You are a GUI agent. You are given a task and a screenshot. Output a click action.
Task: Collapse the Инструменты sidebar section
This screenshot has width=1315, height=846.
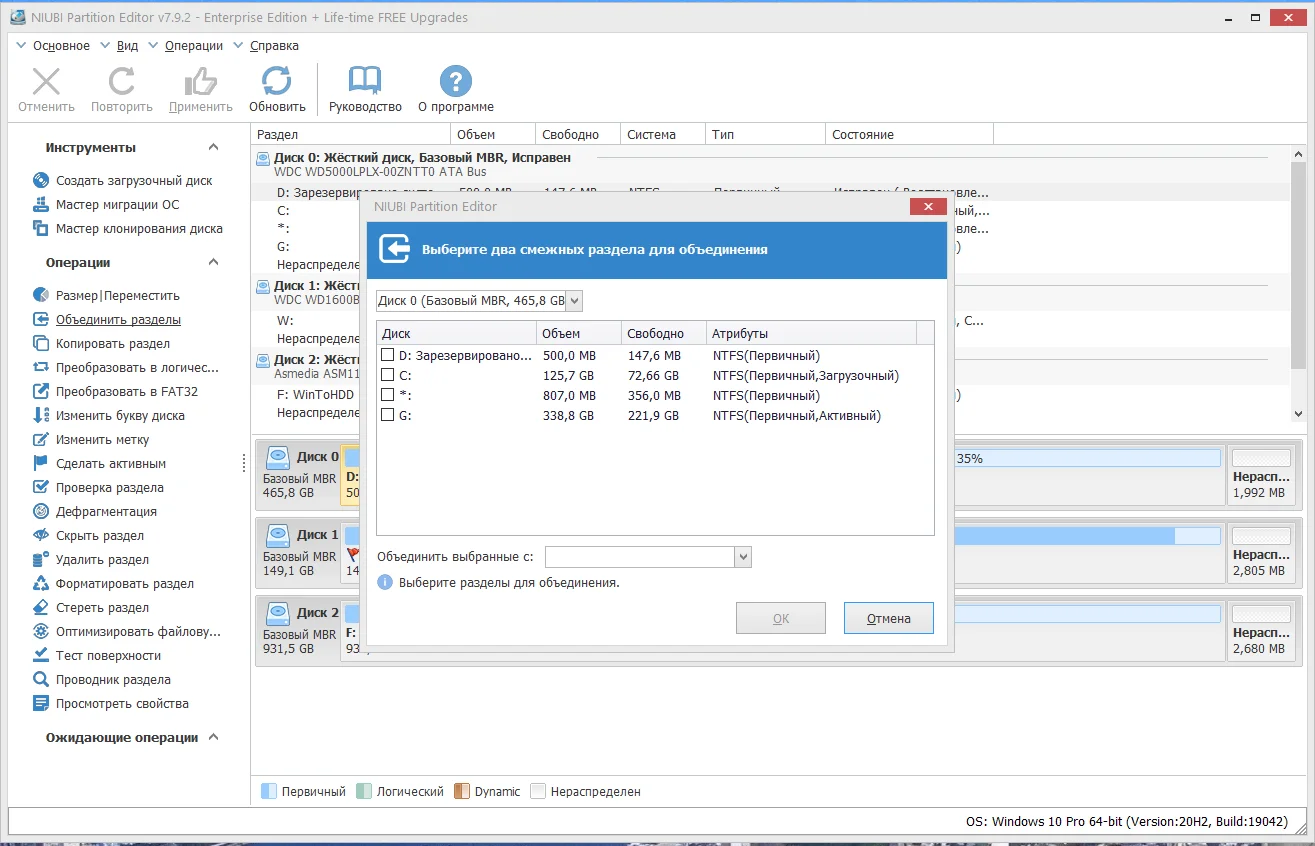pos(213,147)
